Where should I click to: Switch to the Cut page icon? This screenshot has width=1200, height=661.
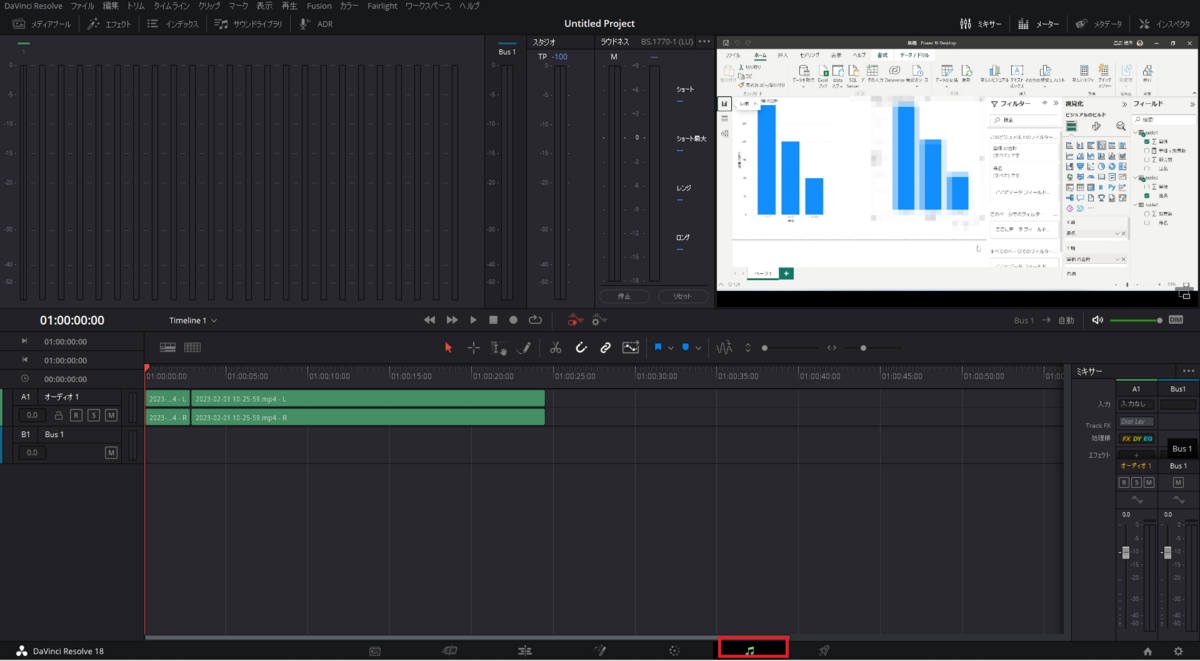(x=450, y=650)
